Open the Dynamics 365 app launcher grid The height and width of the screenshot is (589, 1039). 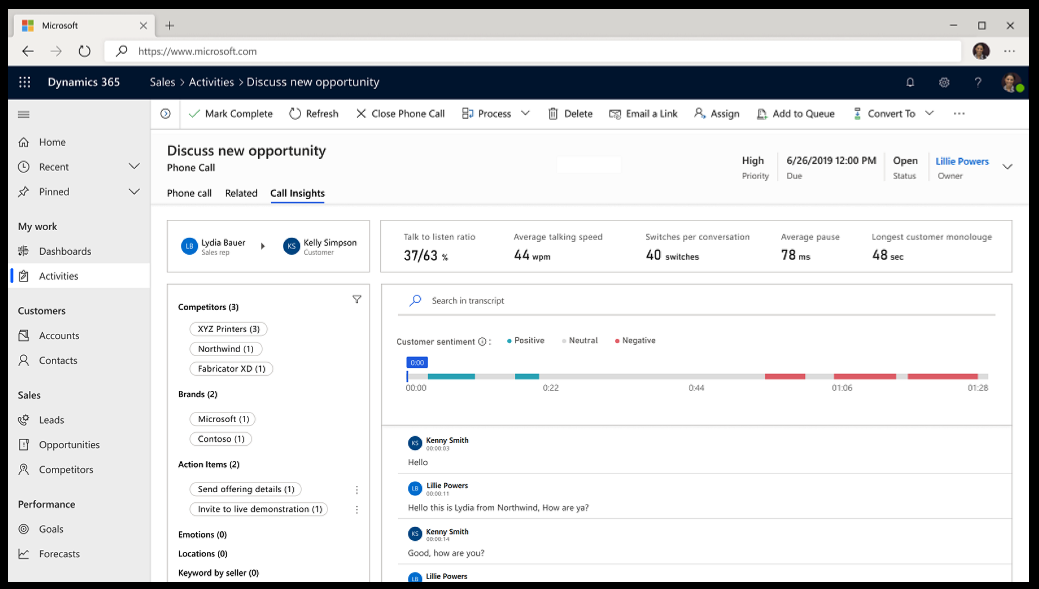pos(25,82)
